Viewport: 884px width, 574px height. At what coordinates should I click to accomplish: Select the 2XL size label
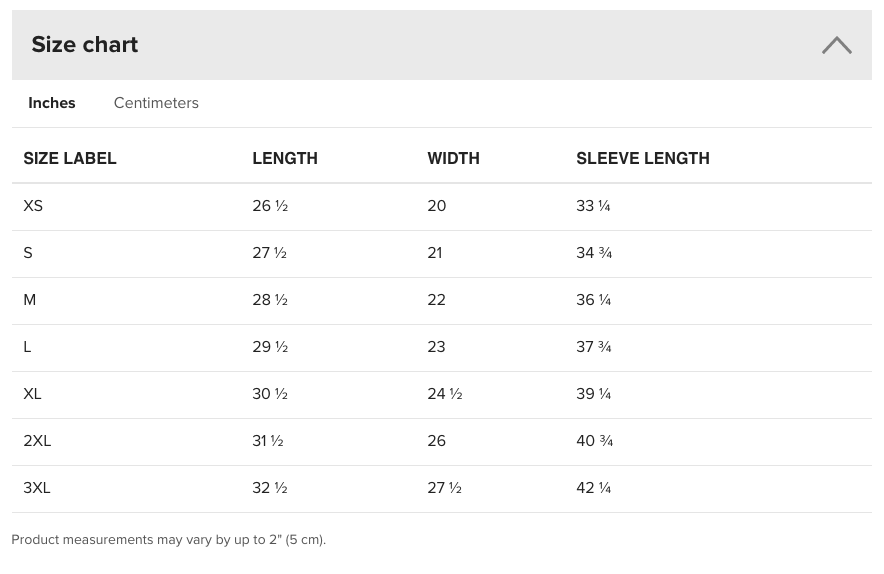pyautogui.click(x=37, y=441)
